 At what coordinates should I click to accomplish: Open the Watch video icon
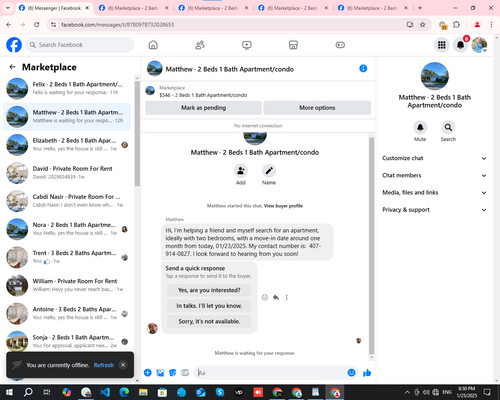click(x=247, y=45)
